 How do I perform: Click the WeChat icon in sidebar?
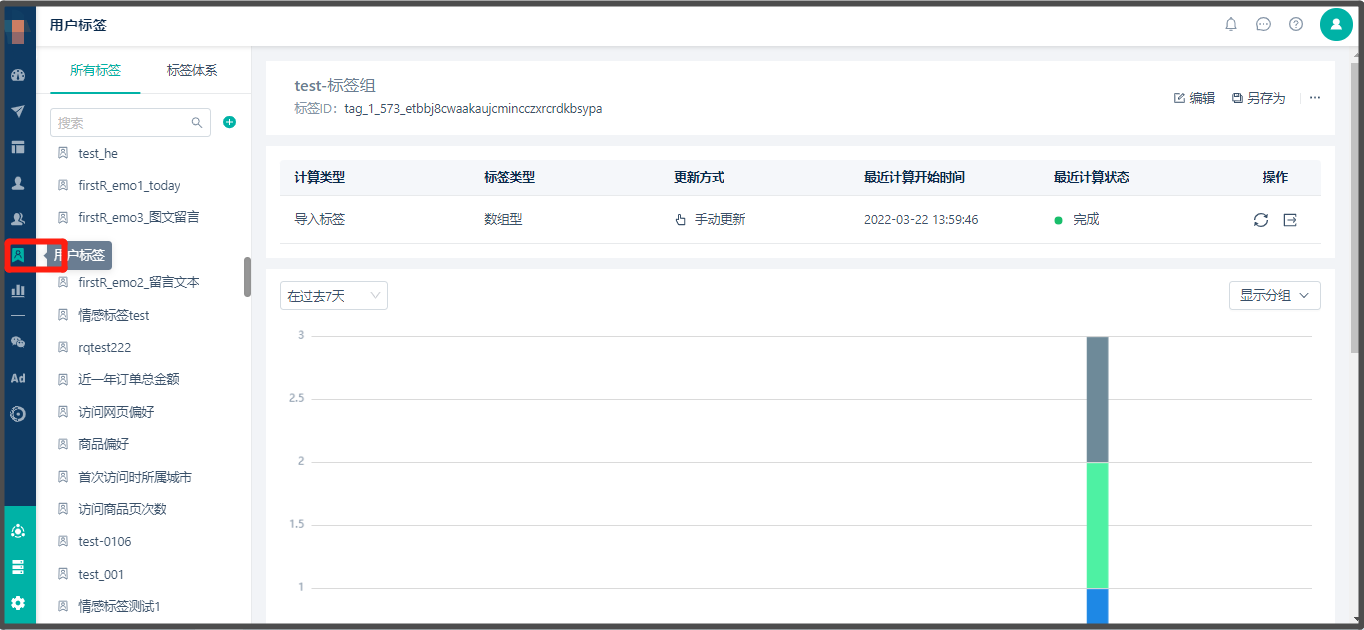pos(18,342)
